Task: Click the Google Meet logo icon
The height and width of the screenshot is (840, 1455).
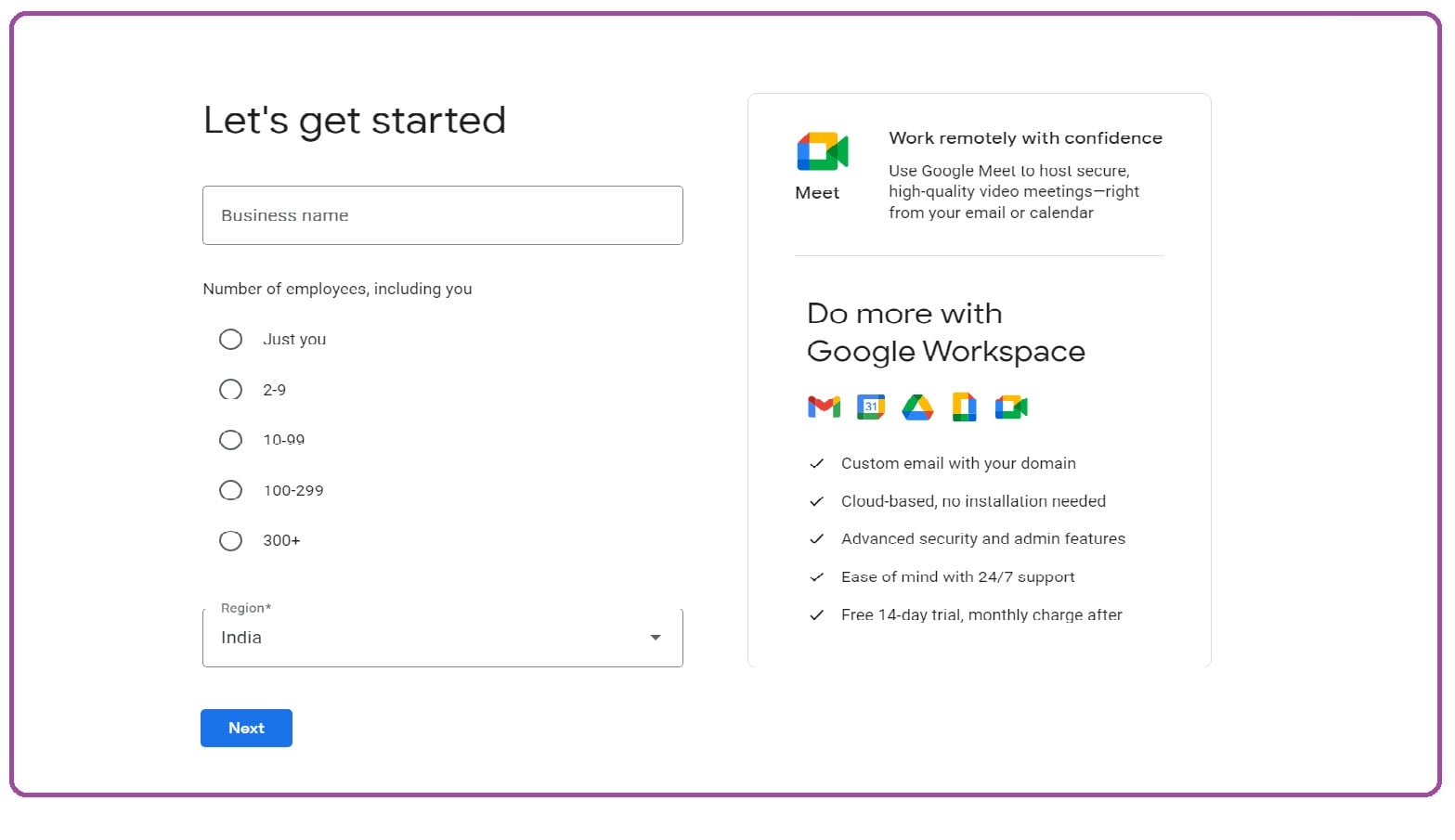Action: pyautogui.click(x=823, y=151)
